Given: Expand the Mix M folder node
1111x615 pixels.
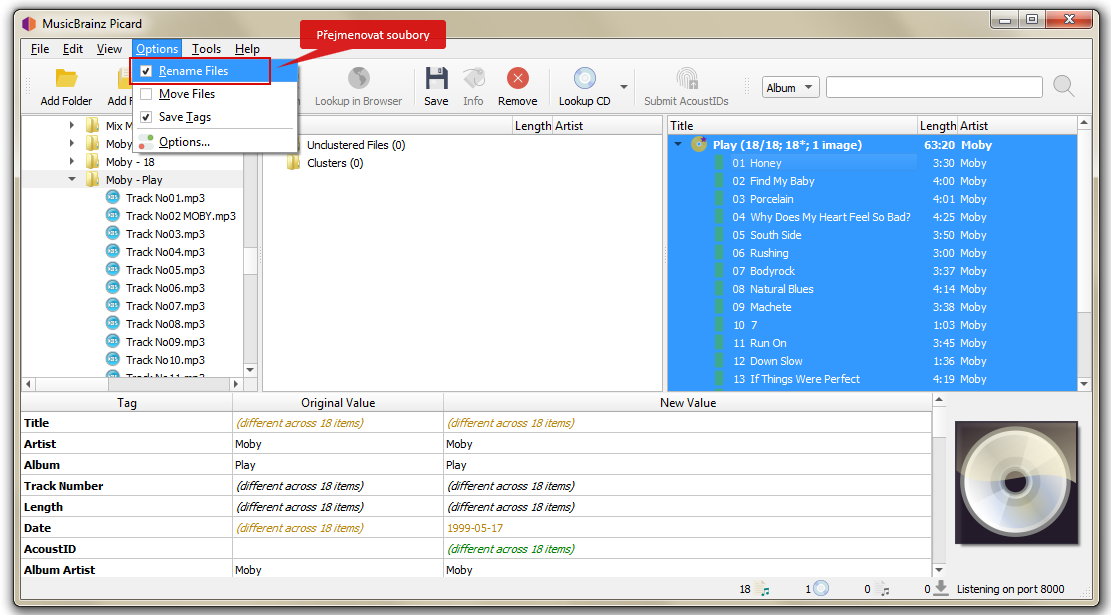Looking at the screenshot, I should tap(72, 125).
